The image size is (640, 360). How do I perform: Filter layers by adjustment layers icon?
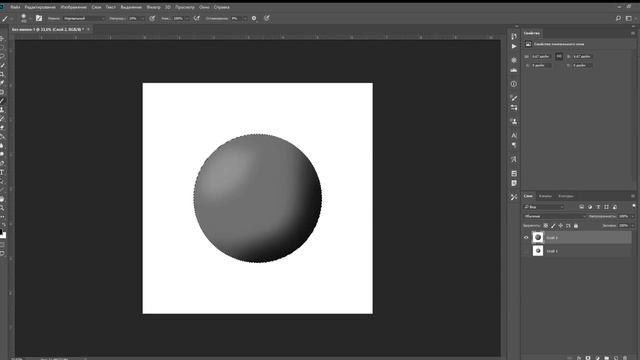(x=590, y=207)
